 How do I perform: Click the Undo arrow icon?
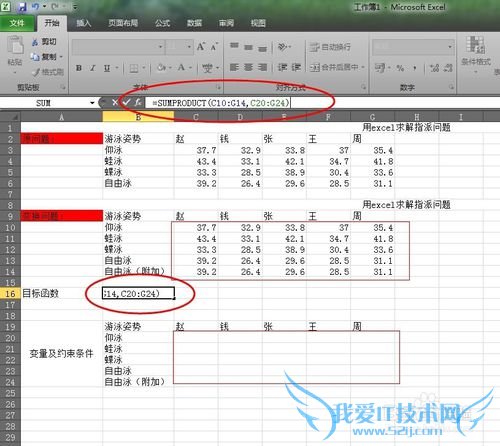[36, 7]
